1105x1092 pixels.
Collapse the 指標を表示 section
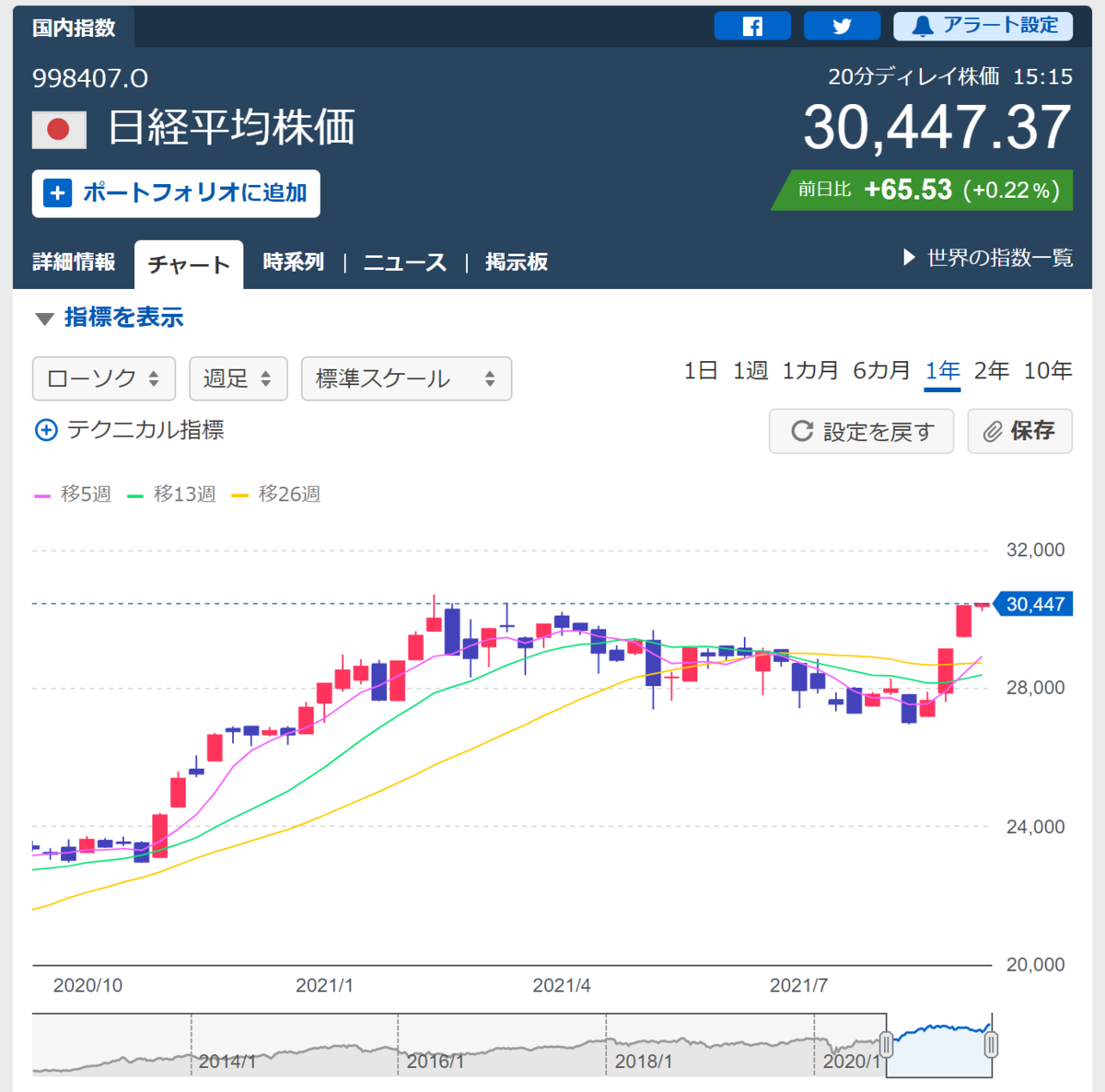tap(109, 318)
